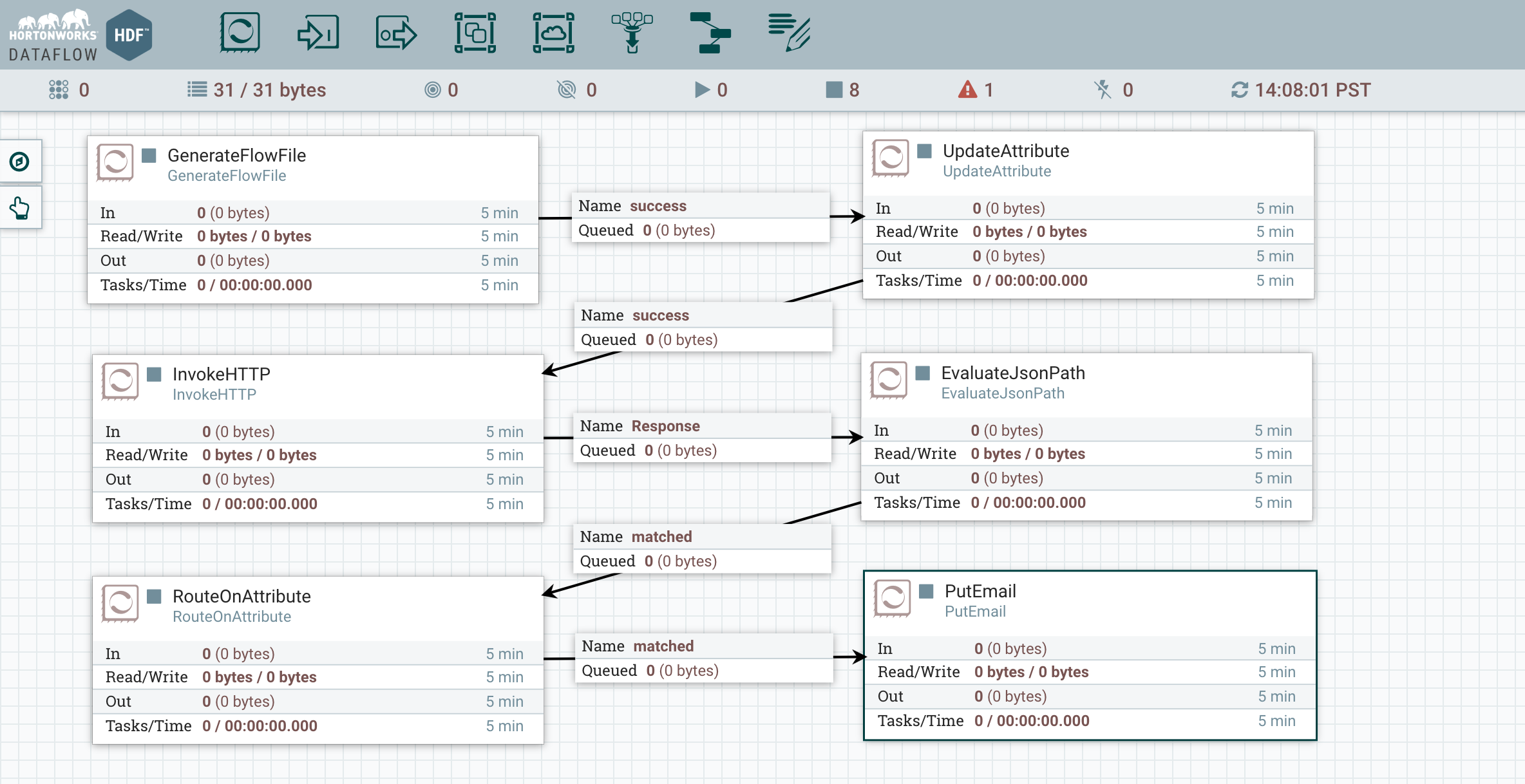
Task: Click the refresh icon beside 14:08:01 PST
Action: coord(1239,90)
